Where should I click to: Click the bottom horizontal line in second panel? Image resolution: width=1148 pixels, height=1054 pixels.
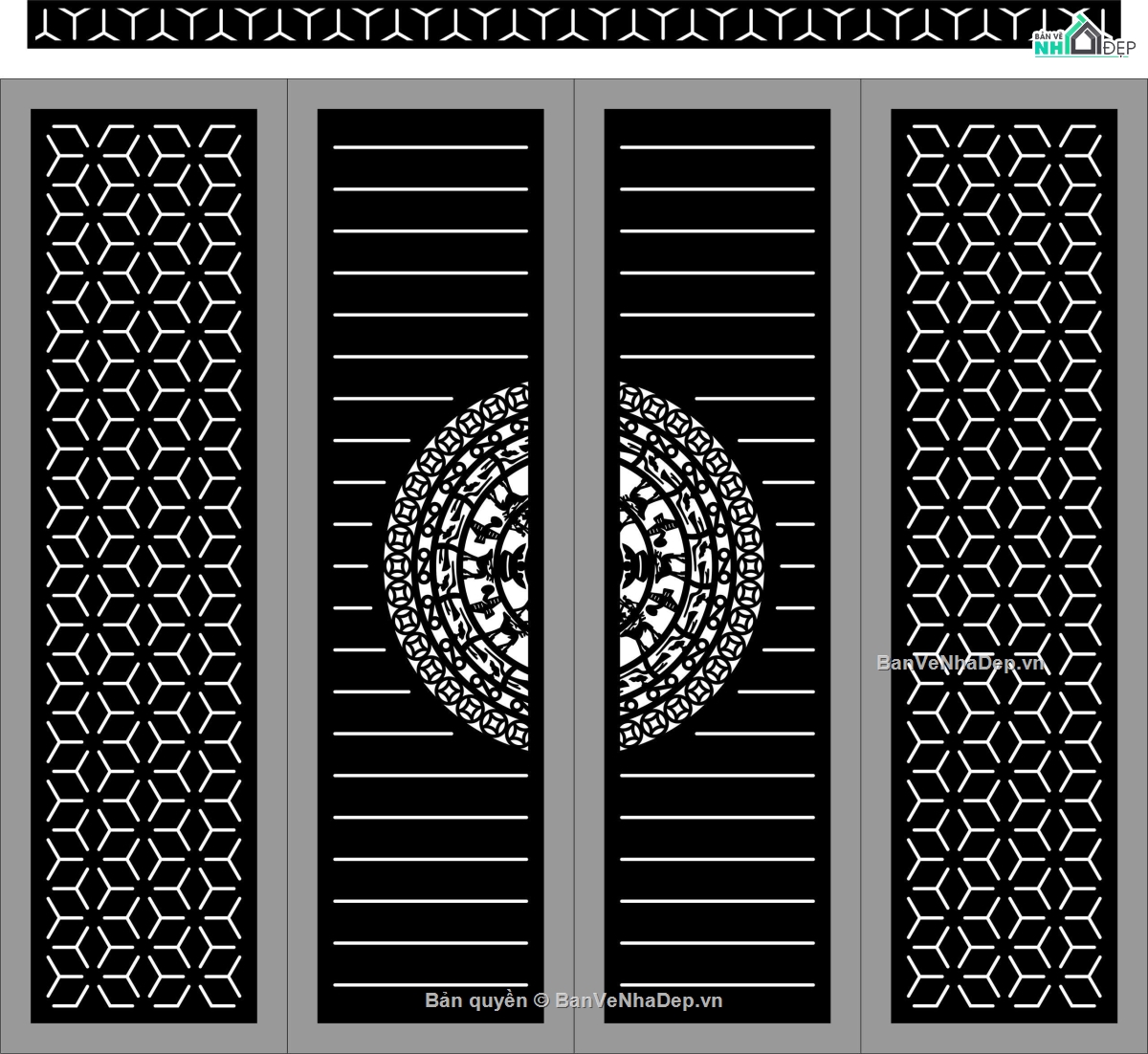coord(430,982)
